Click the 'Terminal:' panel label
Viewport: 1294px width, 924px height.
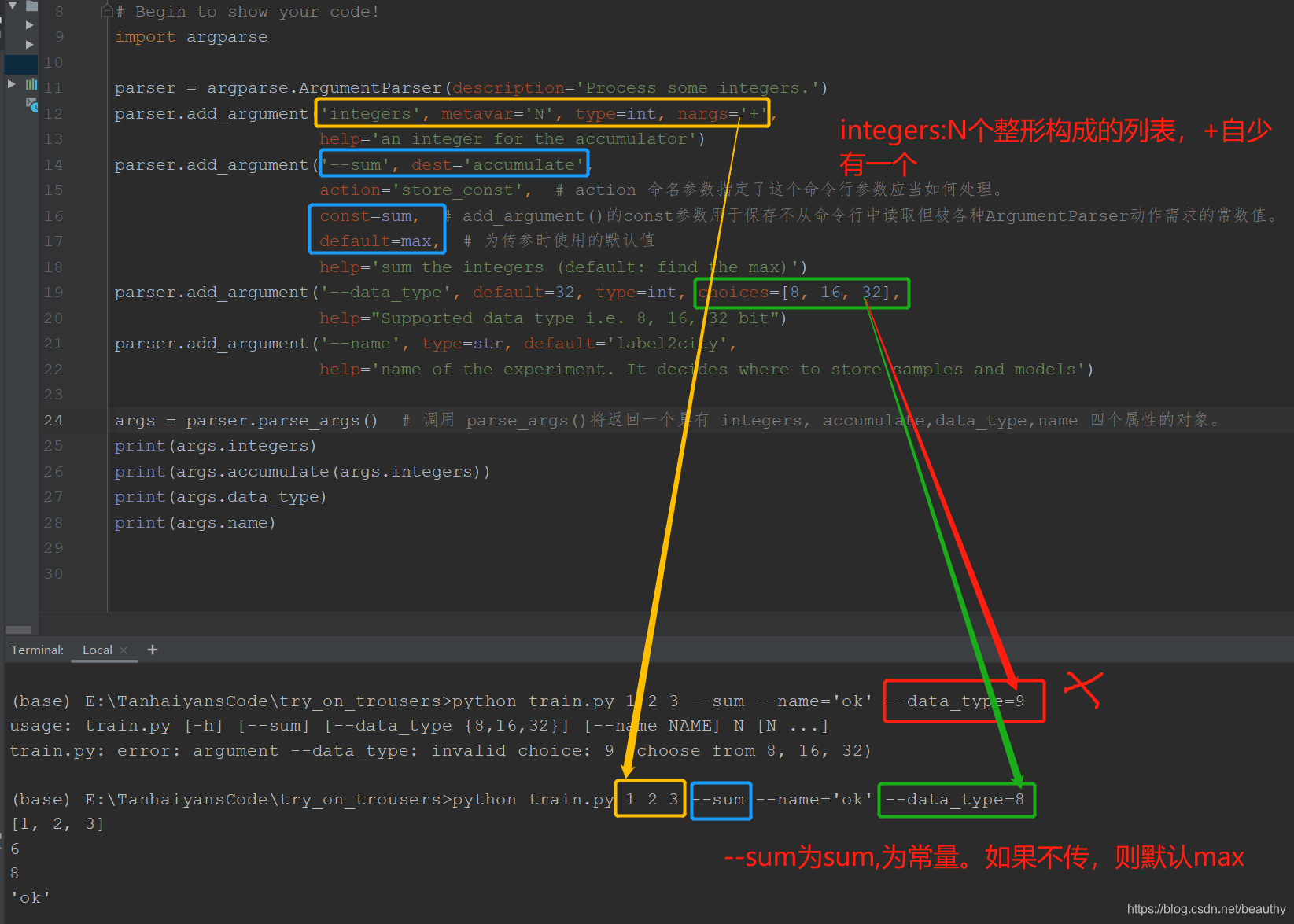[37, 650]
